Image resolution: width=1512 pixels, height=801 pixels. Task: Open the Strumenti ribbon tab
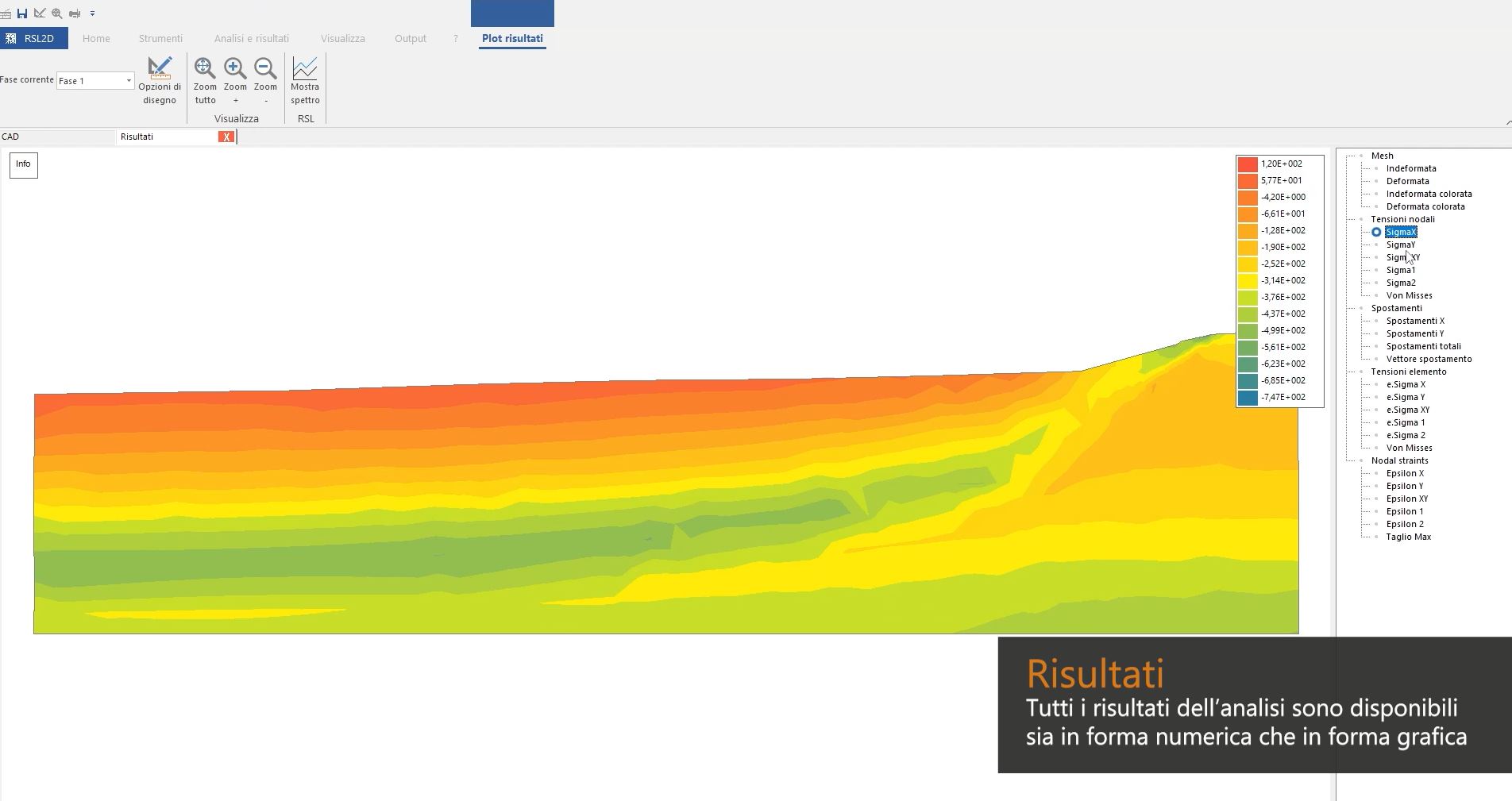click(x=160, y=38)
